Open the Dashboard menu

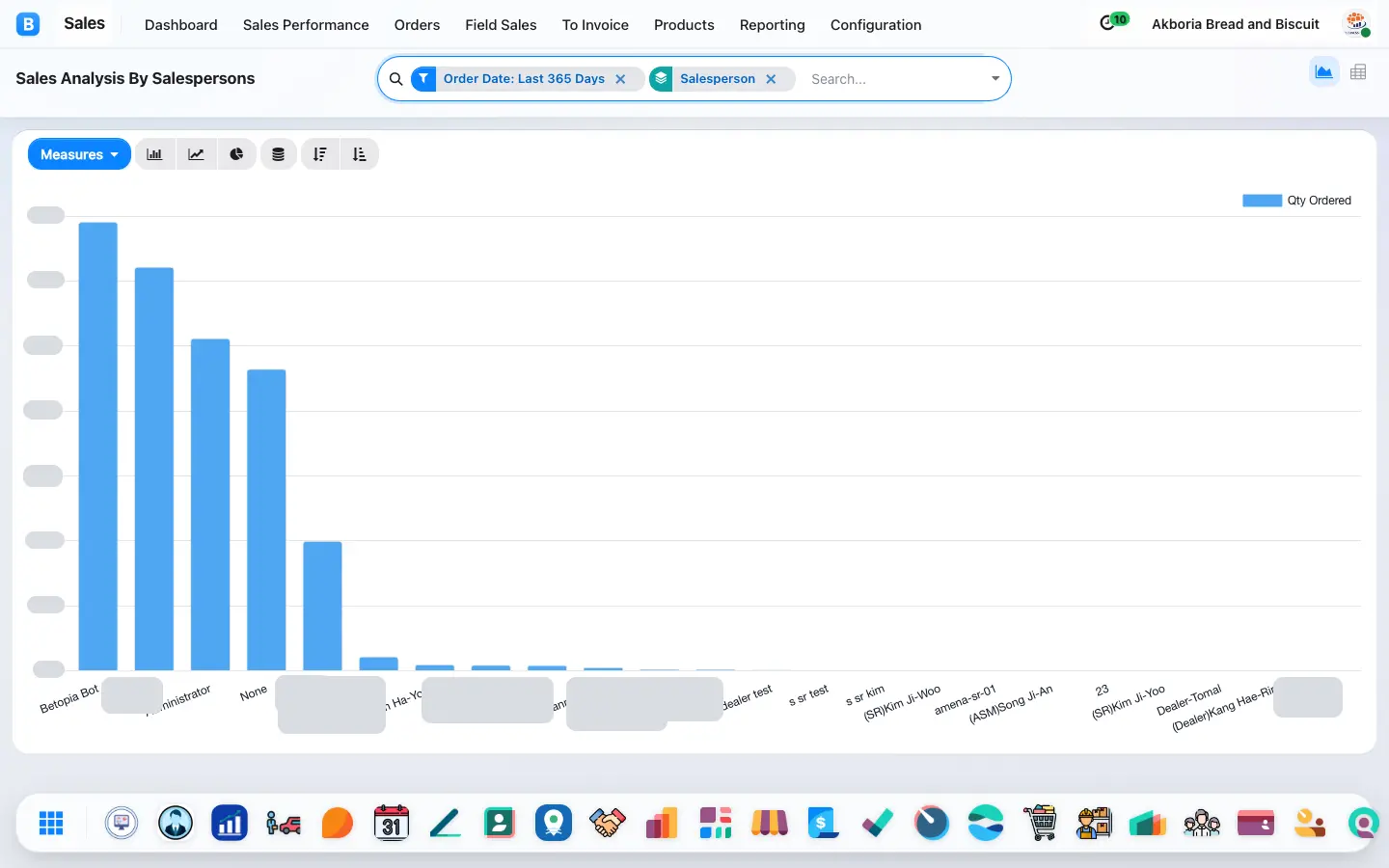[x=181, y=25]
